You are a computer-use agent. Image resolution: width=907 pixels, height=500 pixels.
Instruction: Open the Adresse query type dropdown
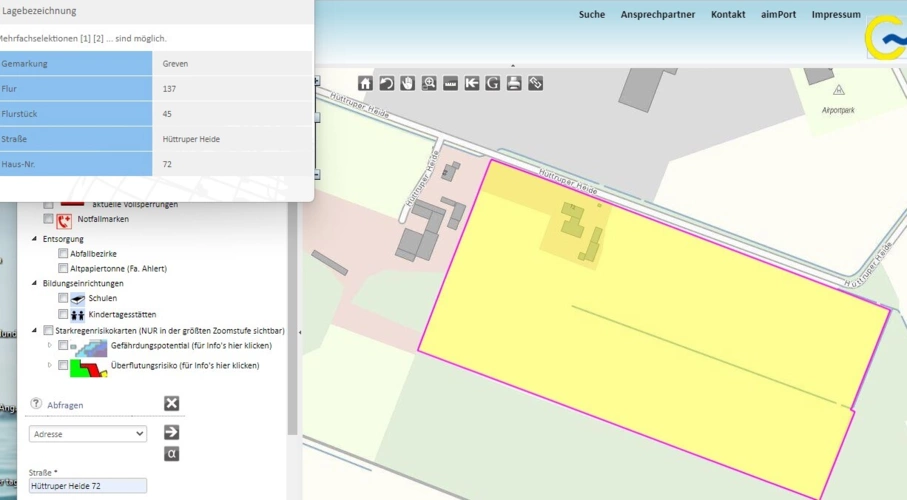click(89, 434)
